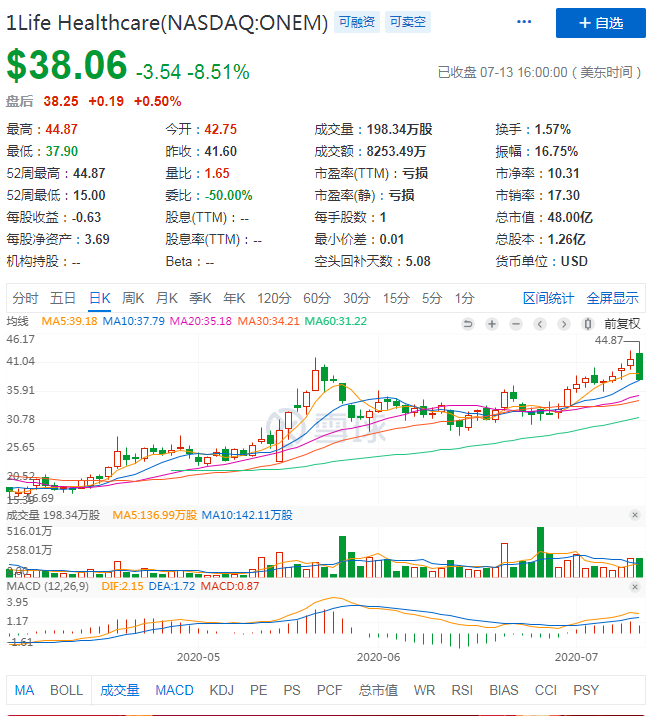Screen dimensions: 661x716
Task: Select the 15分 chart tab
Action: [396, 298]
